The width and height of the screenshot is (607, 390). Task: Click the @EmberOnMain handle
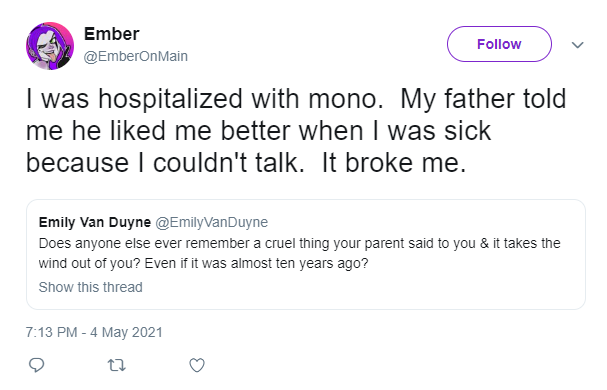click(136, 56)
